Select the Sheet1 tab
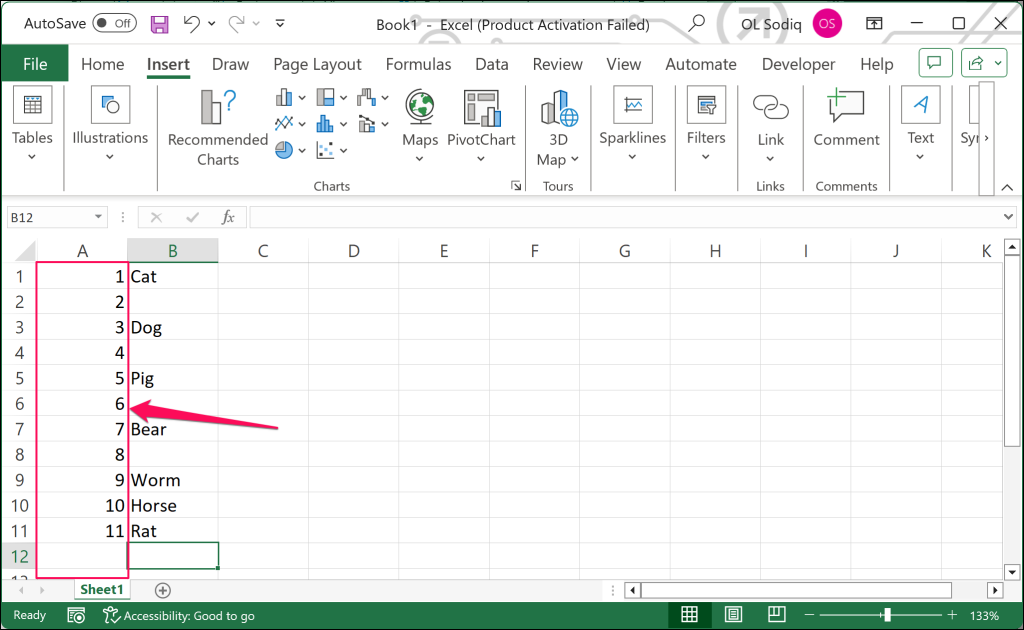The height and width of the screenshot is (630, 1024). tap(102, 590)
